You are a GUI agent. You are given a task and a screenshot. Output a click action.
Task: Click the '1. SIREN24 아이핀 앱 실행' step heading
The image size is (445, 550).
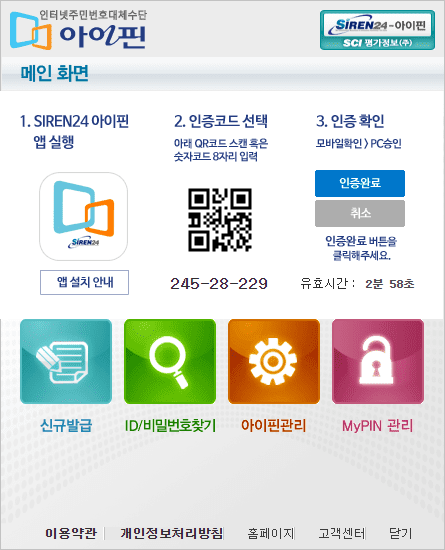click(74, 132)
